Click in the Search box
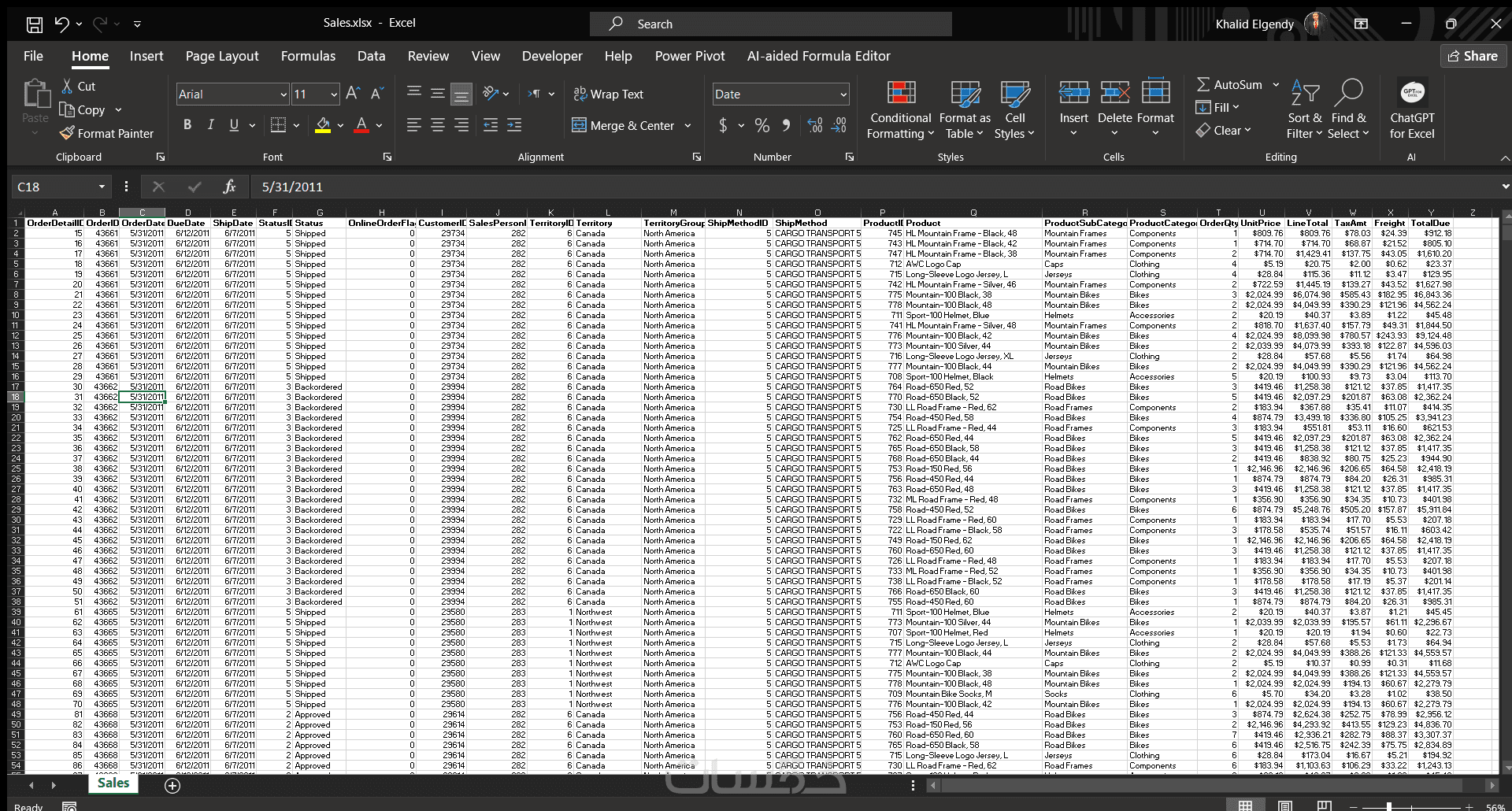1512x811 pixels. click(770, 24)
